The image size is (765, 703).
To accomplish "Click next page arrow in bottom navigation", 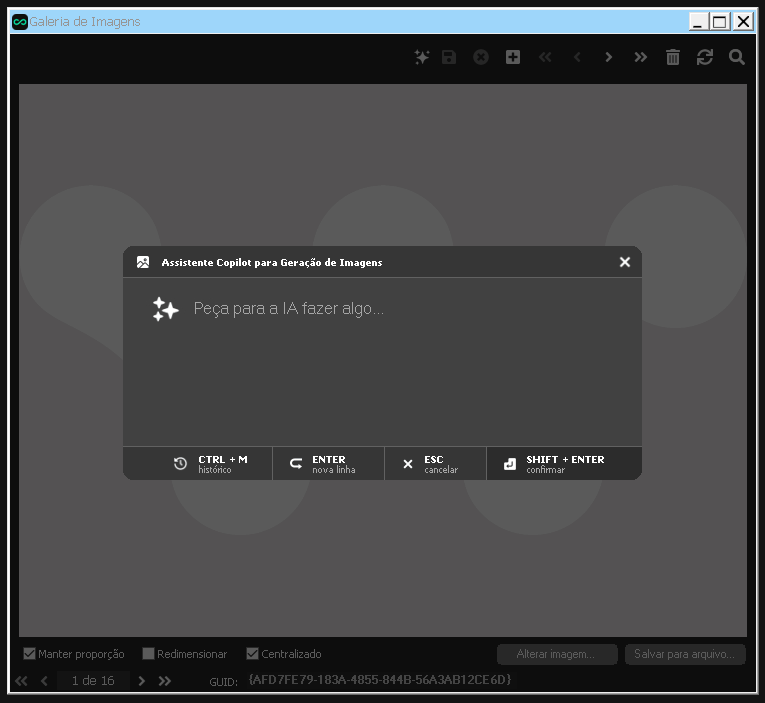I will coord(141,681).
